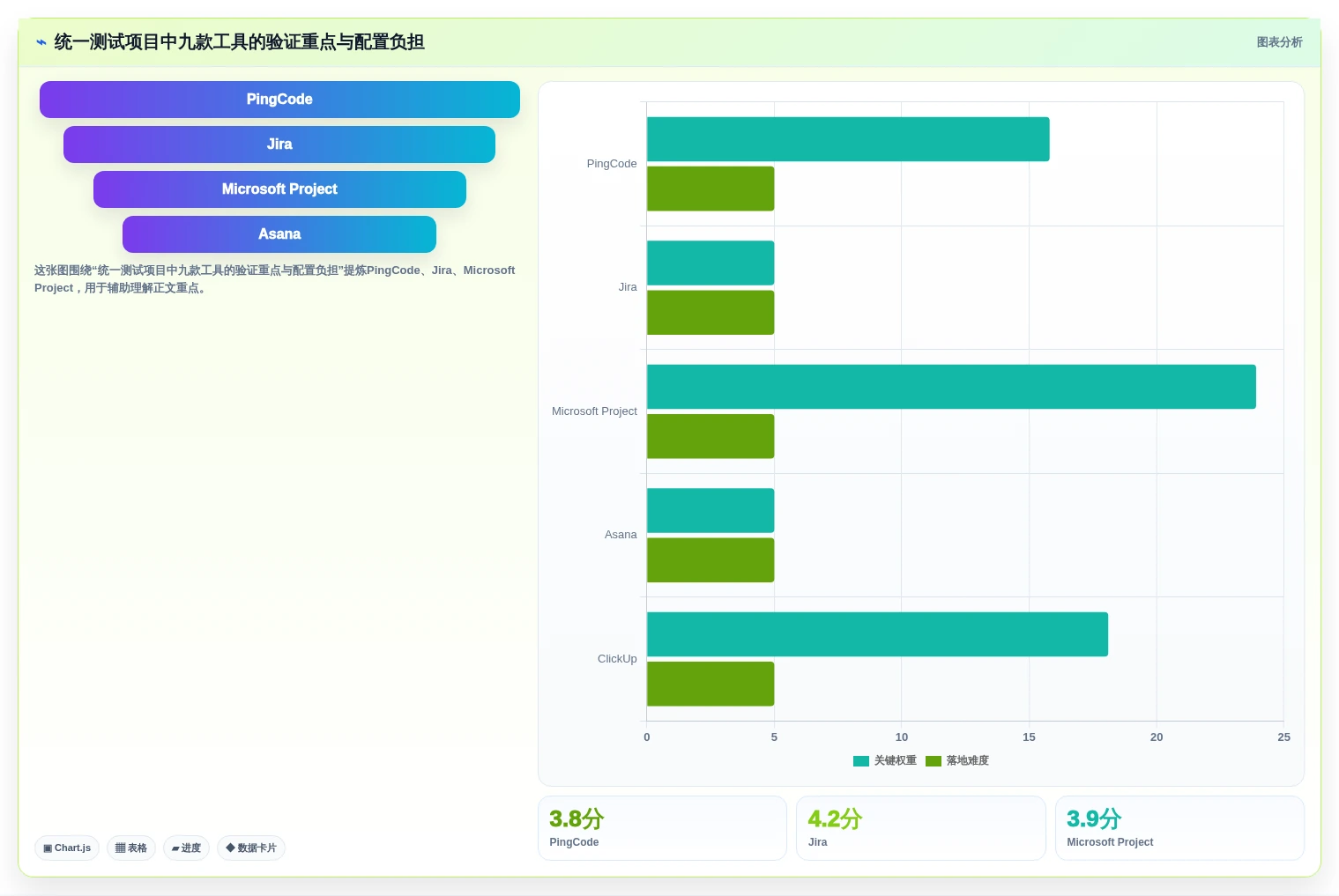Click the description paragraph below the funnel
Image resolution: width=1339 pixels, height=896 pixels.
click(x=275, y=279)
